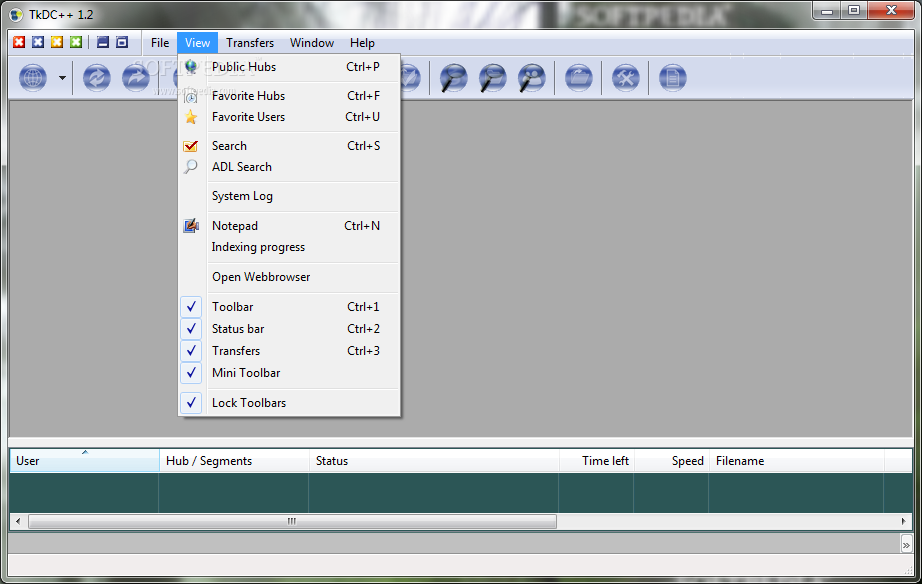The image size is (922, 584).
Task: Click the notepad icon in the View menu
Action: coord(191,226)
